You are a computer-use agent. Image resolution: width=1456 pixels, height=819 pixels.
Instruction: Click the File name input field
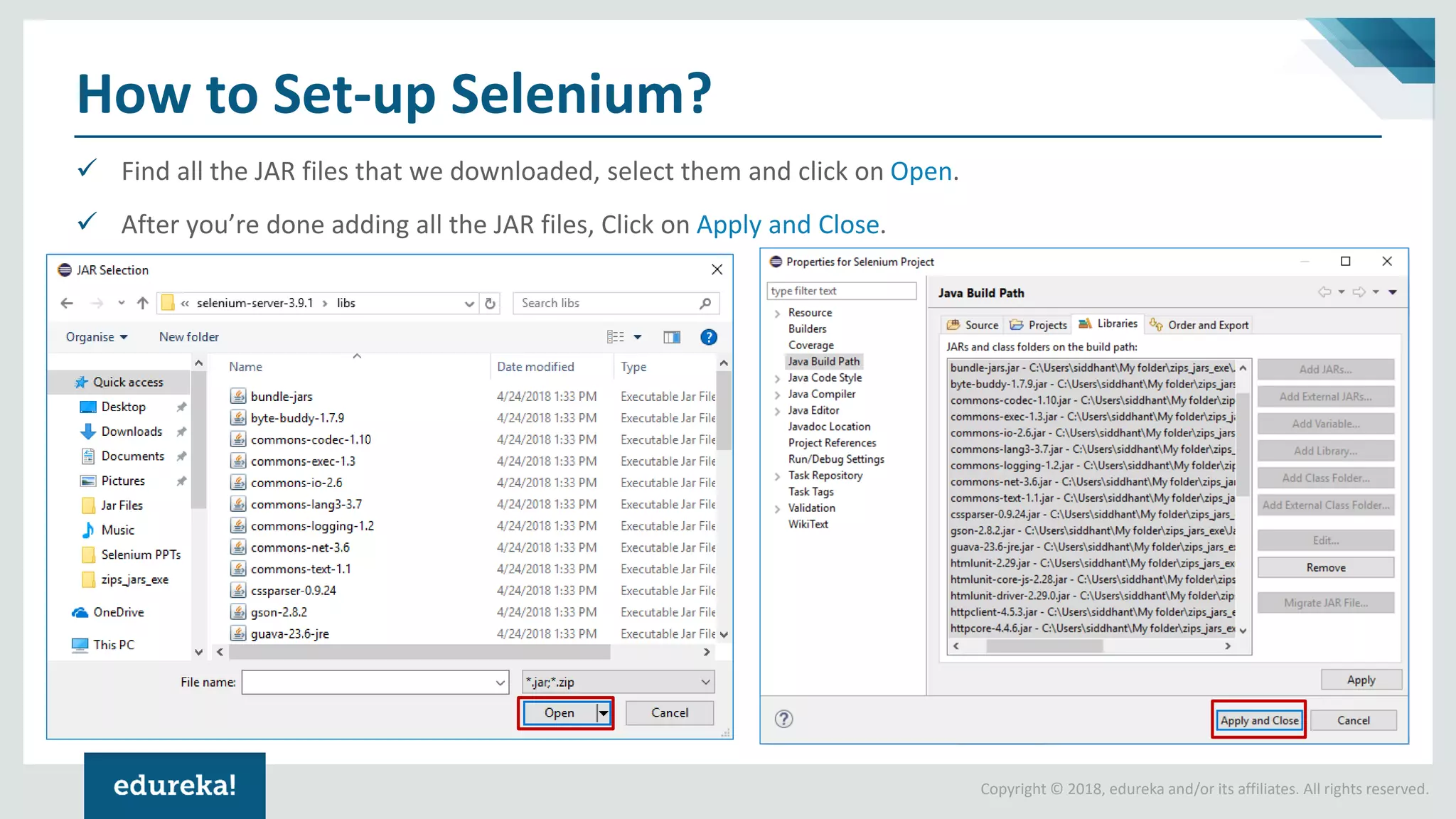click(368, 682)
